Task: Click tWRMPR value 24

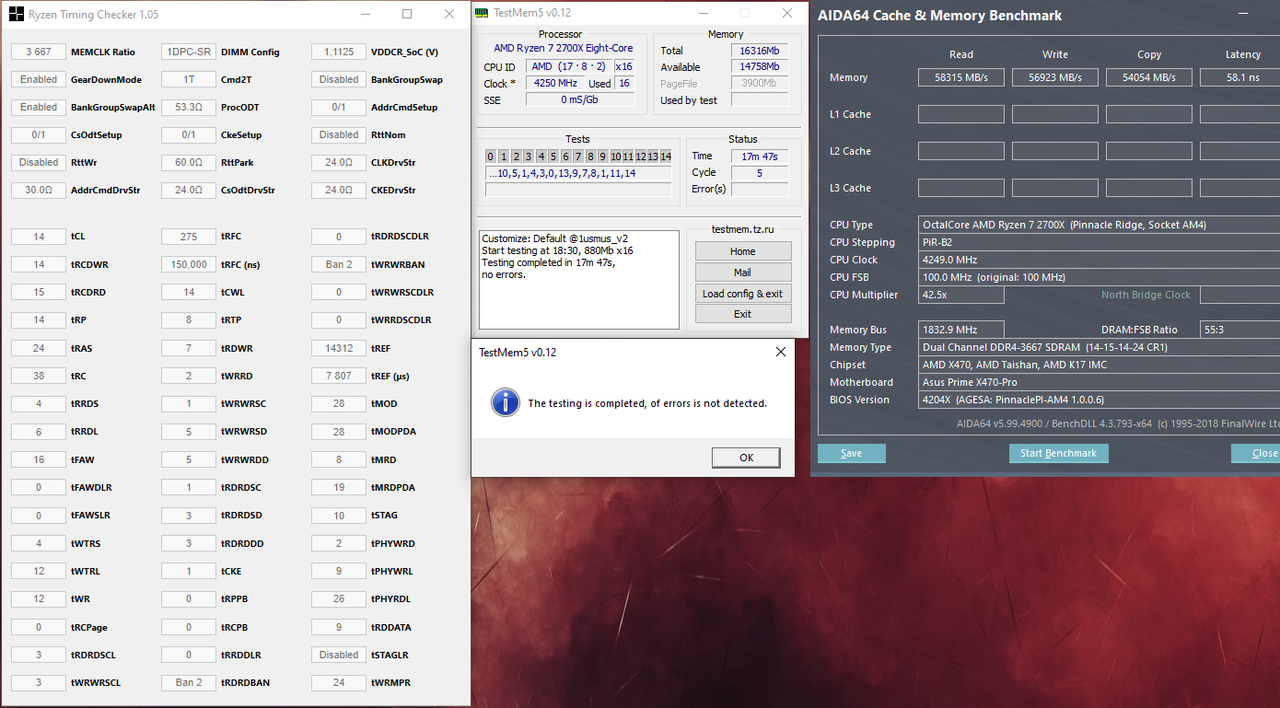Action: pyautogui.click(x=339, y=683)
